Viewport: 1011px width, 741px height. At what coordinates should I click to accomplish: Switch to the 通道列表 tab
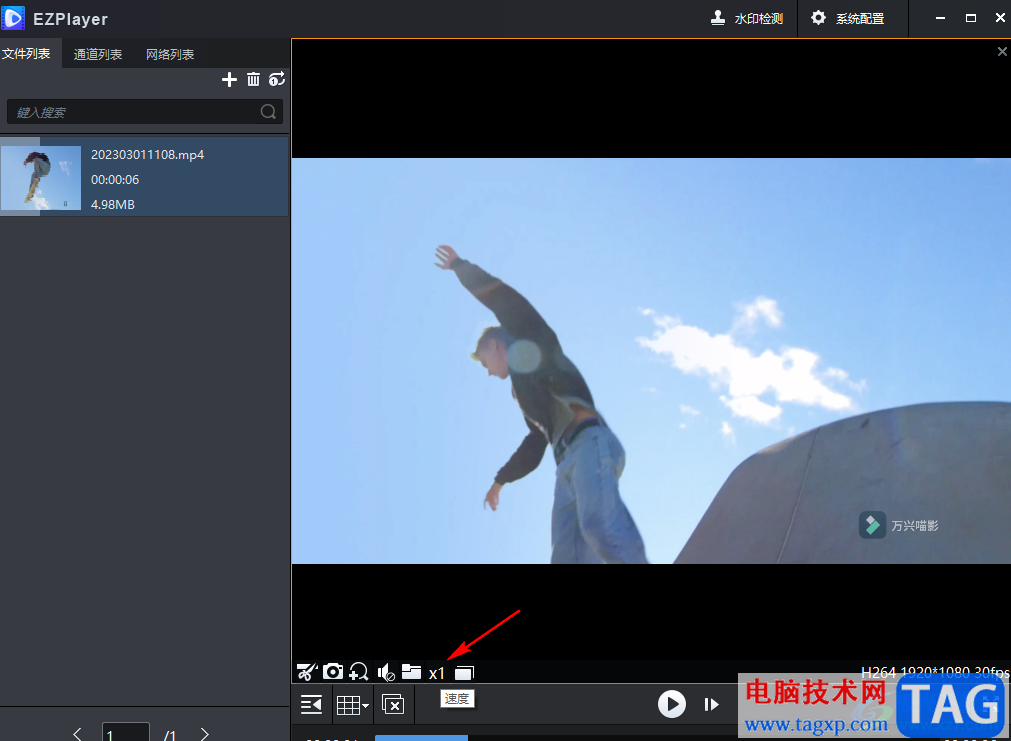tap(98, 54)
